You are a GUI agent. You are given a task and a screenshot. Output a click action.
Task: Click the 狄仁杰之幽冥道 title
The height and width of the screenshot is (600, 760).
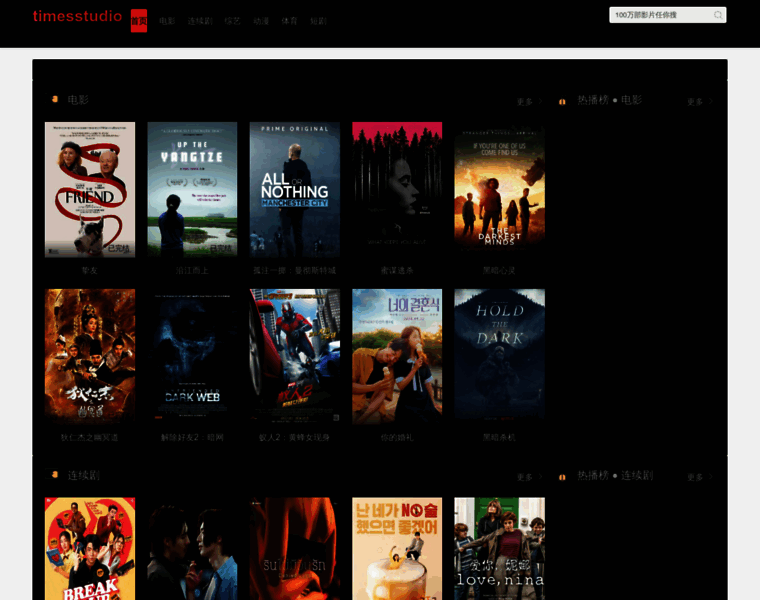[x=90, y=438]
